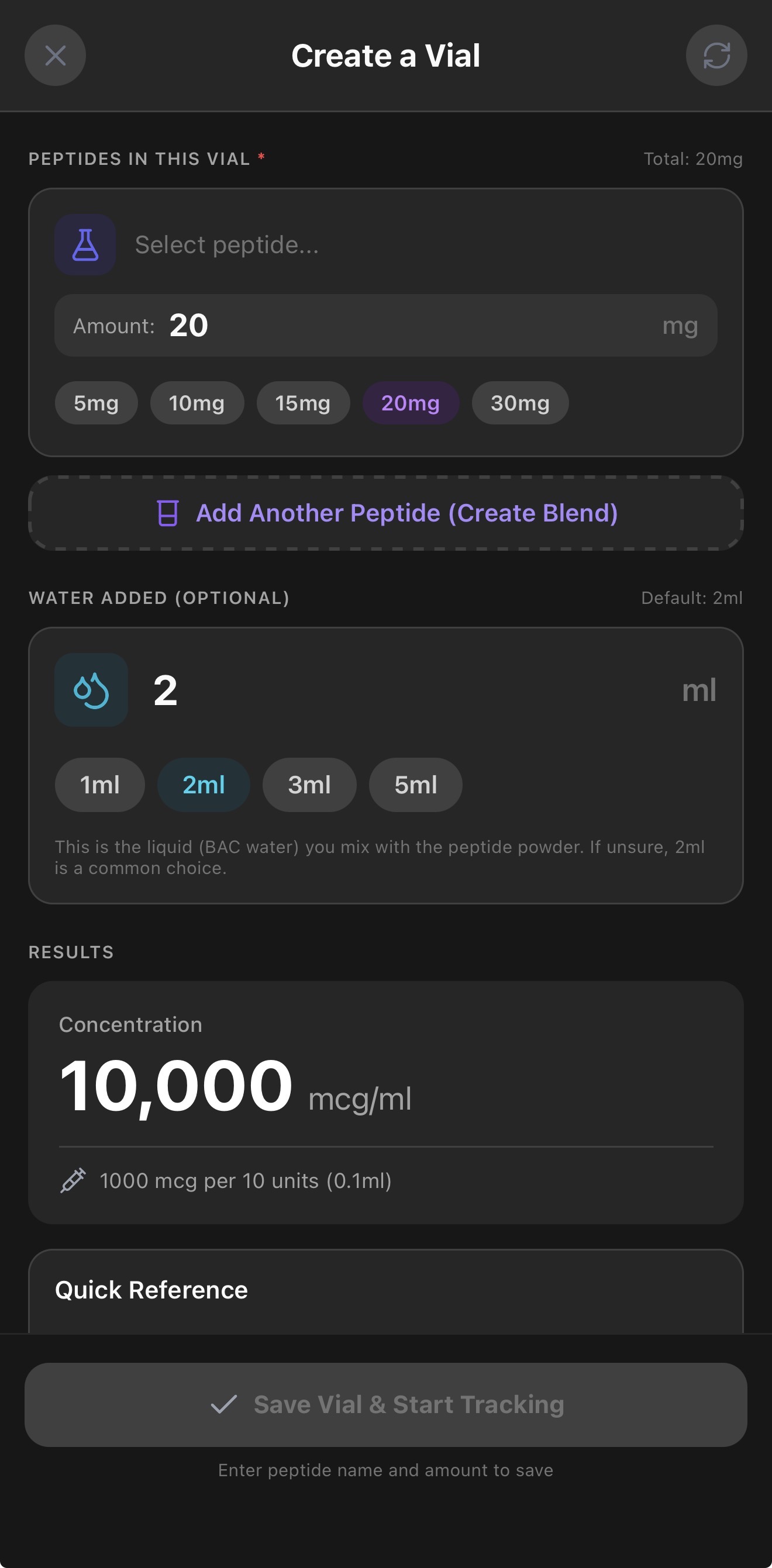Pick the 20mg amount preset
This screenshot has width=772, height=1568.
[x=411, y=403]
